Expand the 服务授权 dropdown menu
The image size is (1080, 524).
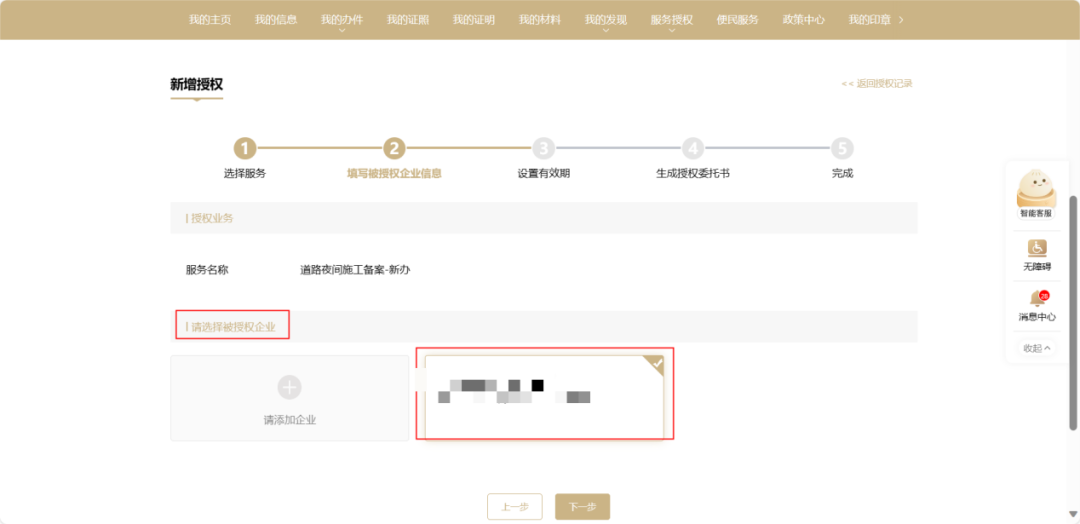(x=671, y=20)
